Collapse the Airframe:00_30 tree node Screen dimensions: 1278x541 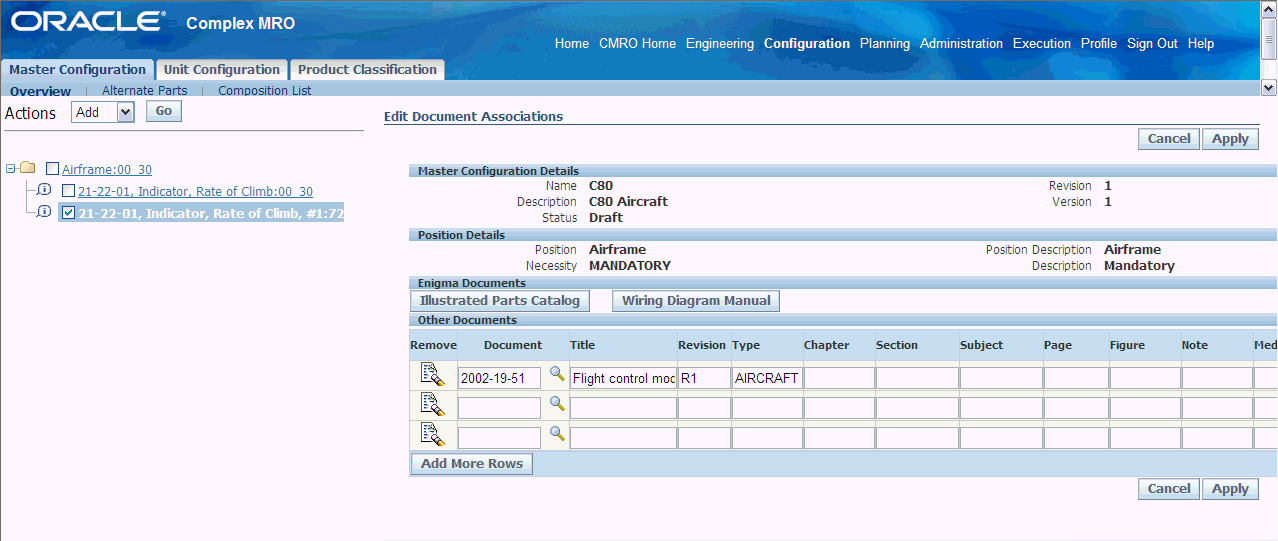click(10, 168)
